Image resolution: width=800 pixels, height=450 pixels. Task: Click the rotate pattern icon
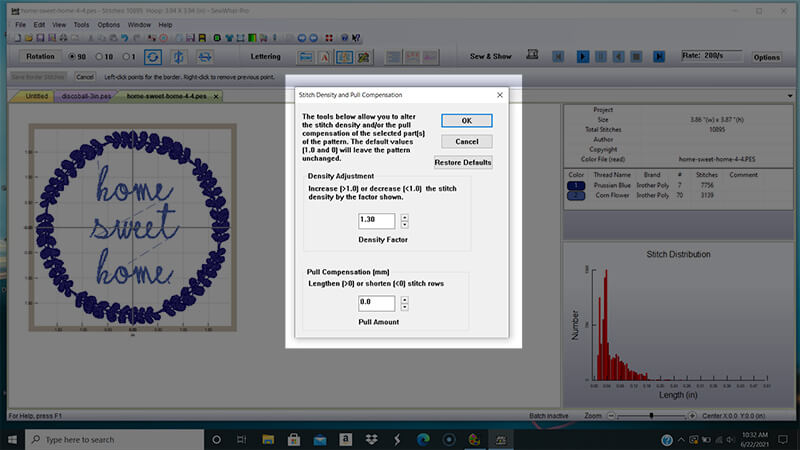pos(153,57)
